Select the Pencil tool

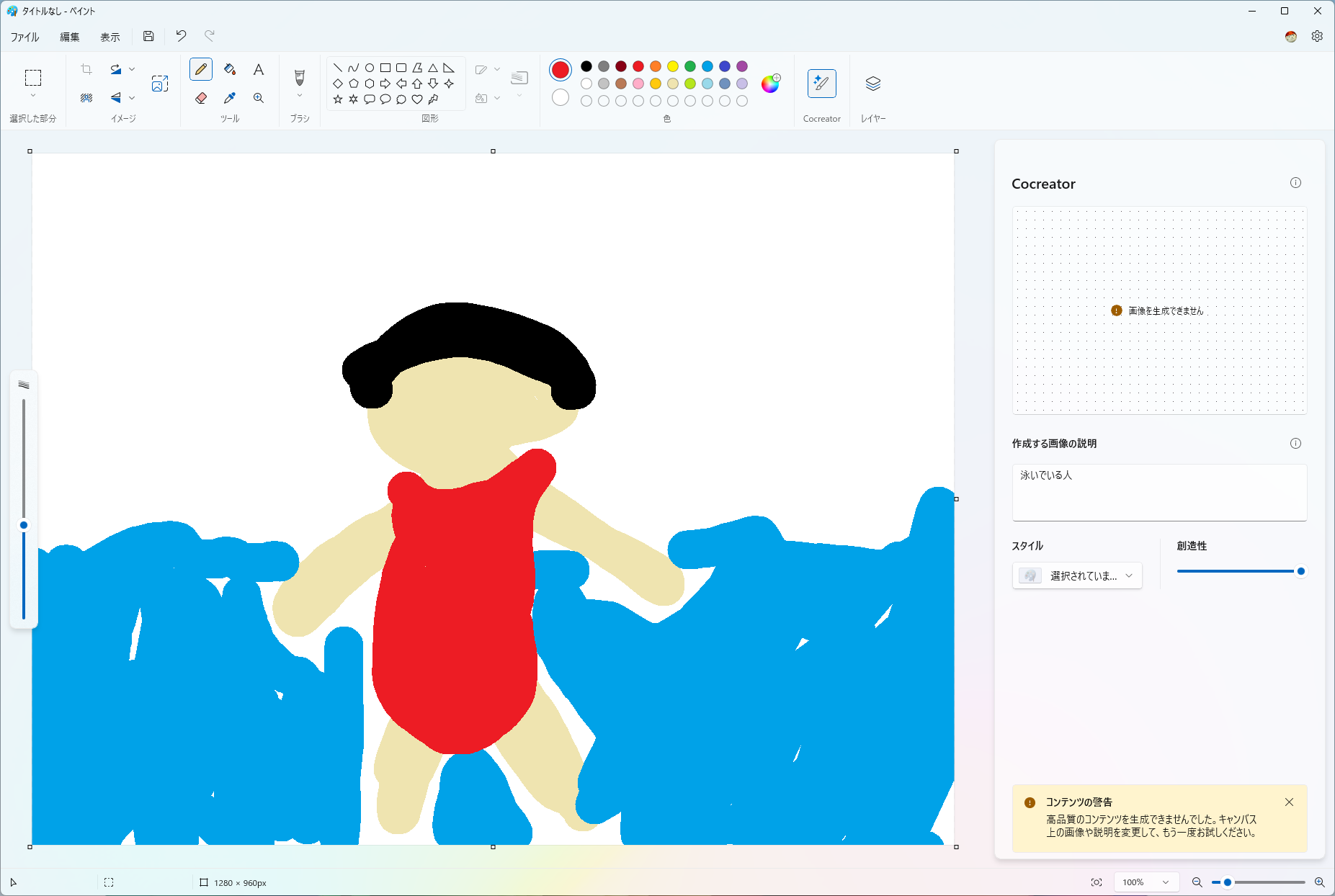(201, 69)
